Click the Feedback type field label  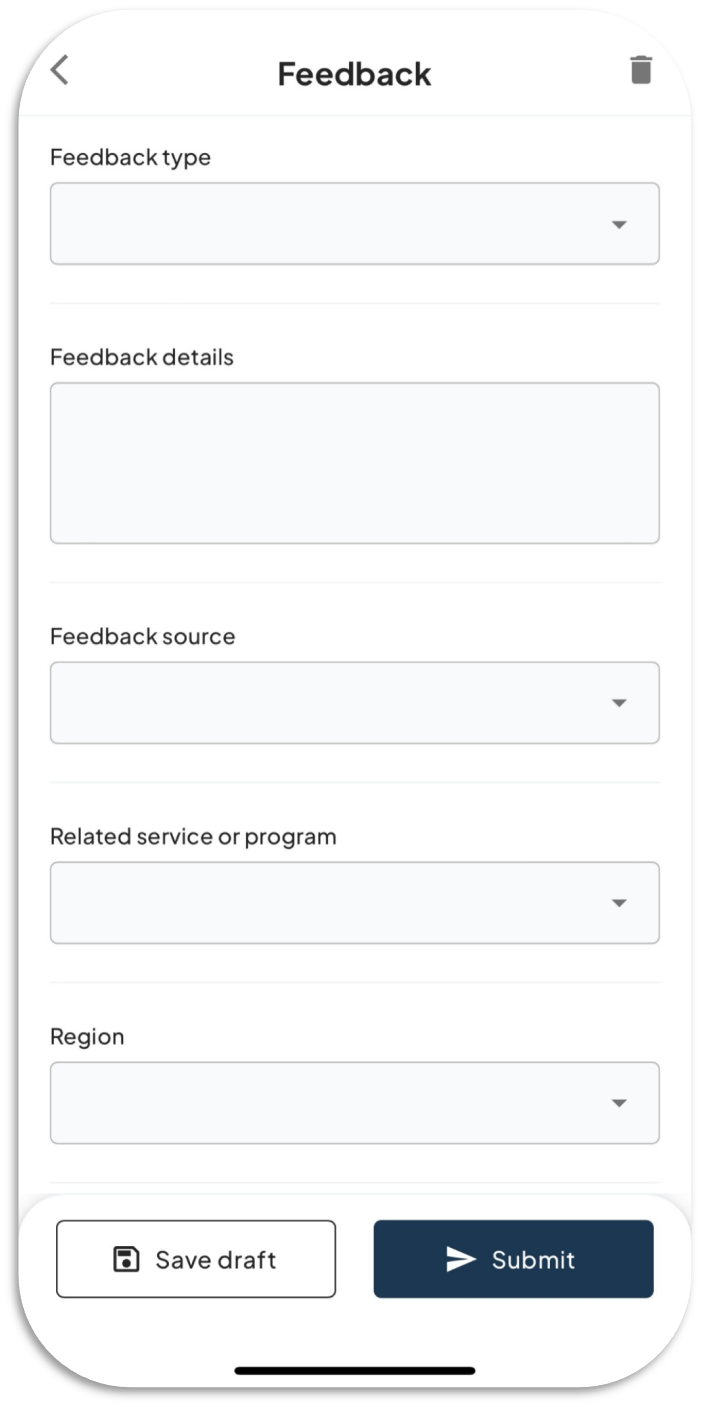click(x=130, y=157)
